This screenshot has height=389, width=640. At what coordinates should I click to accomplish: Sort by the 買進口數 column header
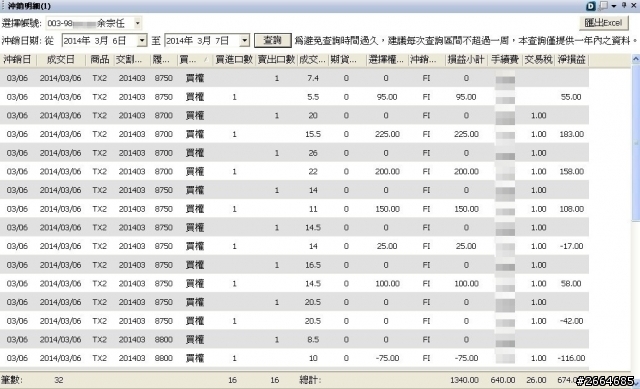click(x=234, y=60)
